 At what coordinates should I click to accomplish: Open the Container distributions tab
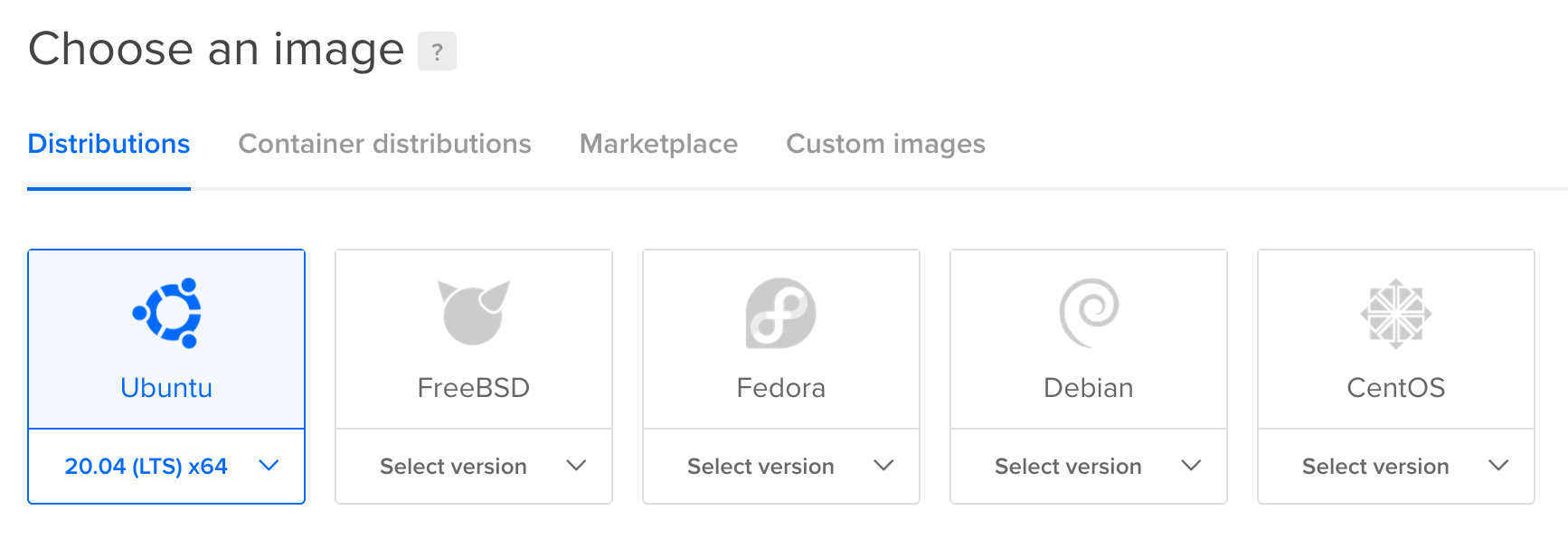tap(384, 144)
